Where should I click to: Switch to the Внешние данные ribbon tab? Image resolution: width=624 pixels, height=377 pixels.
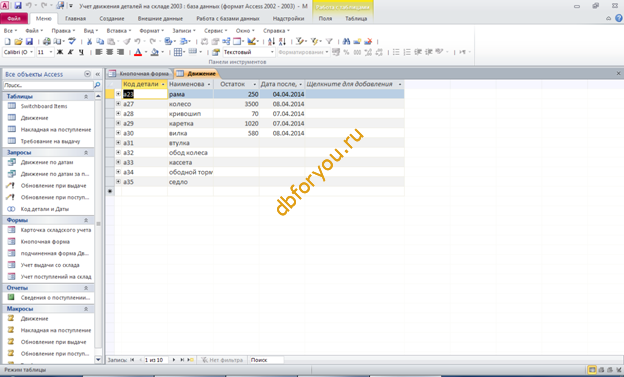(160, 19)
